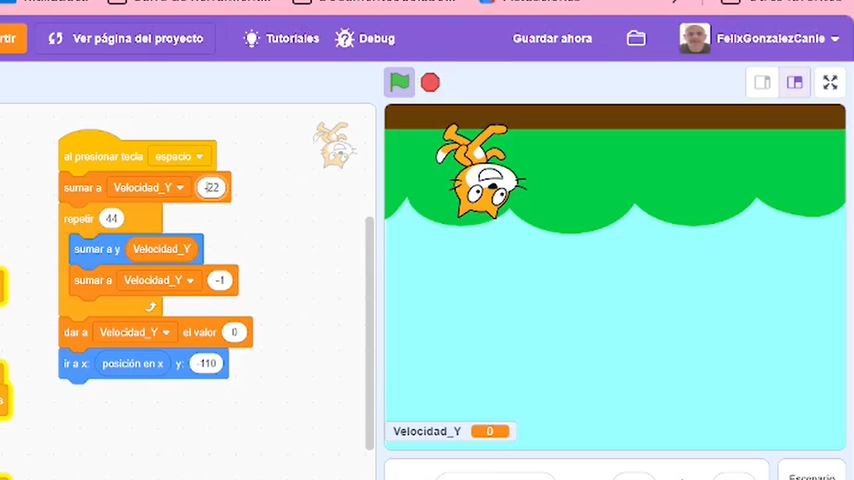Open Velocidad_Y dropdown in first sumar block
Screen dimensions: 854x480
[149, 188]
